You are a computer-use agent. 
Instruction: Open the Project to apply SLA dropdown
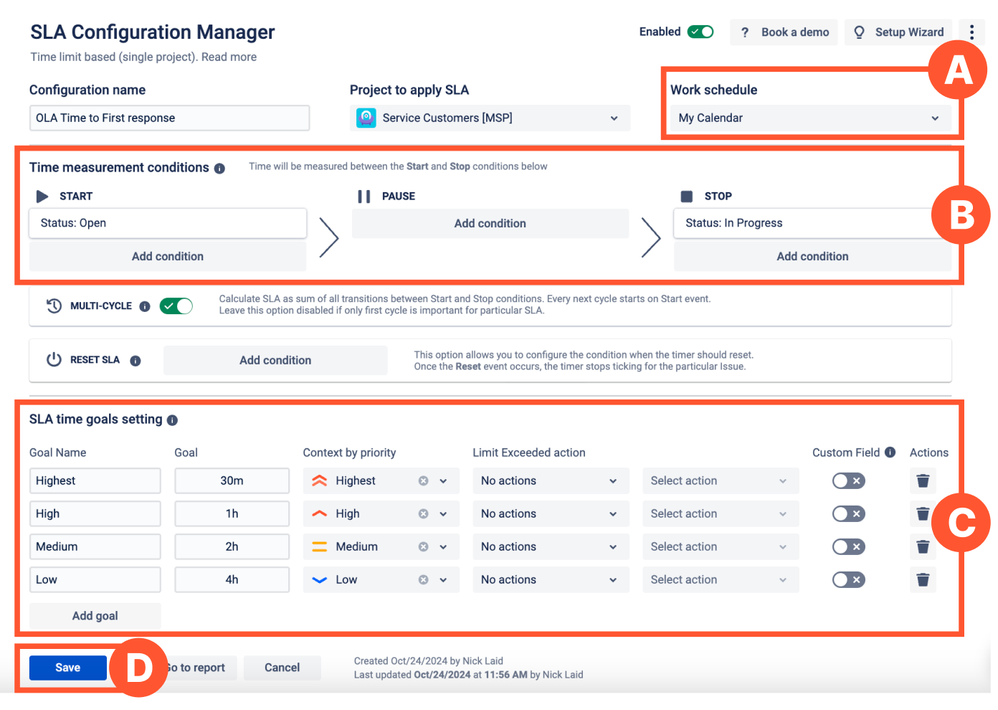[490, 118]
